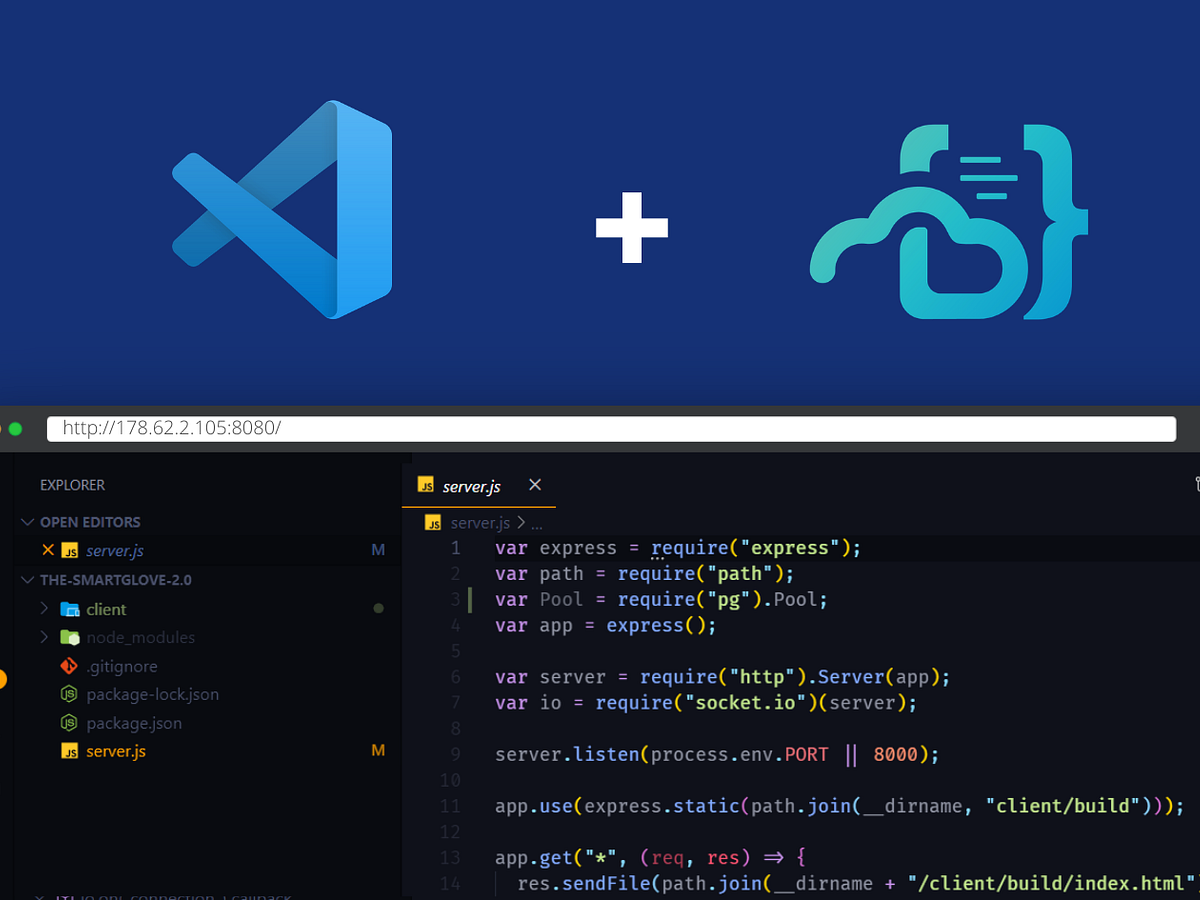This screenshot has width=1200, height=900.
Task: Click the M status badge on project-tree server.js
Action: (x=378, y=750)
